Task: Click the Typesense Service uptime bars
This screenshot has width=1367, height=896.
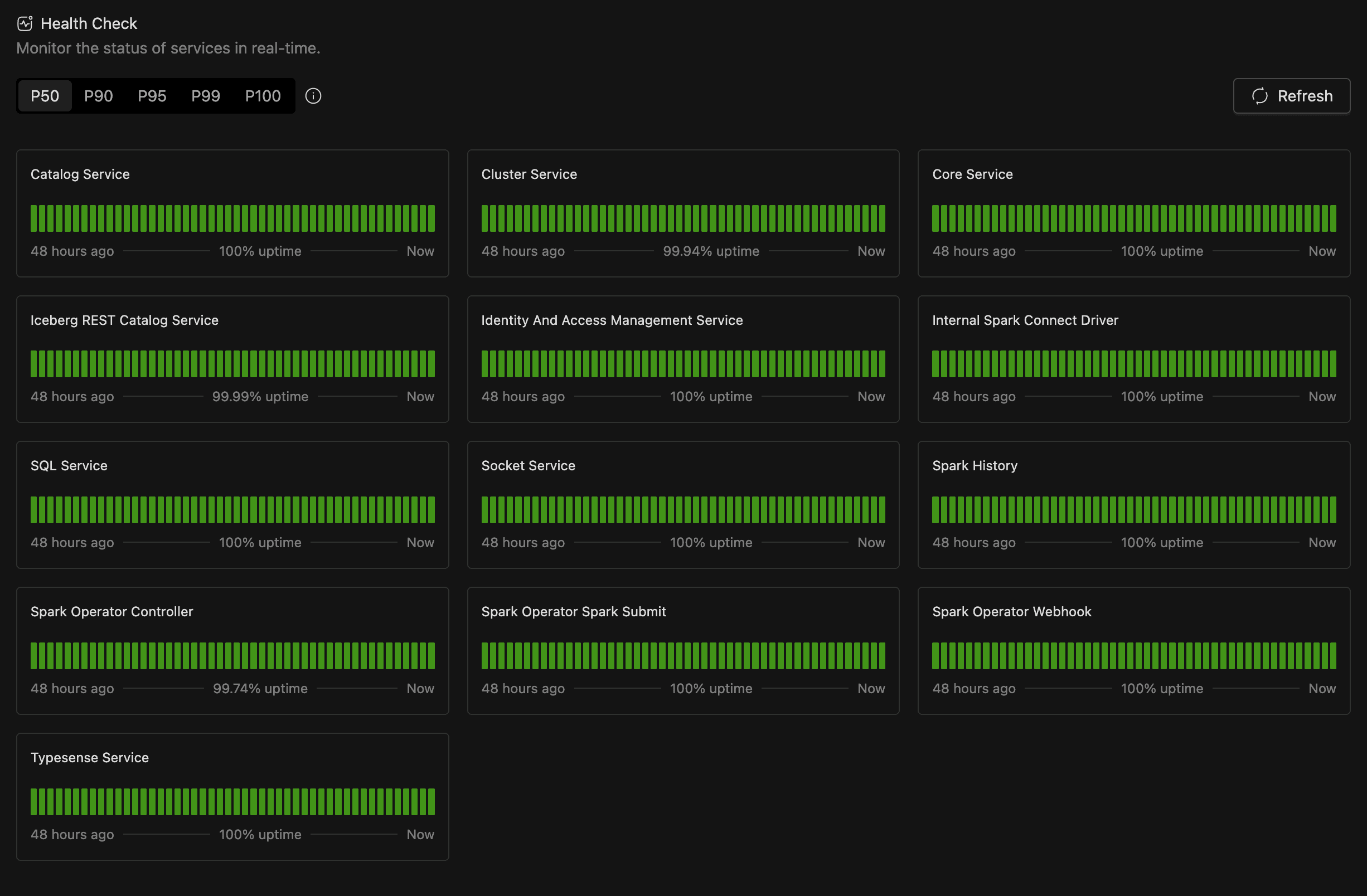Action: point(232,801)
